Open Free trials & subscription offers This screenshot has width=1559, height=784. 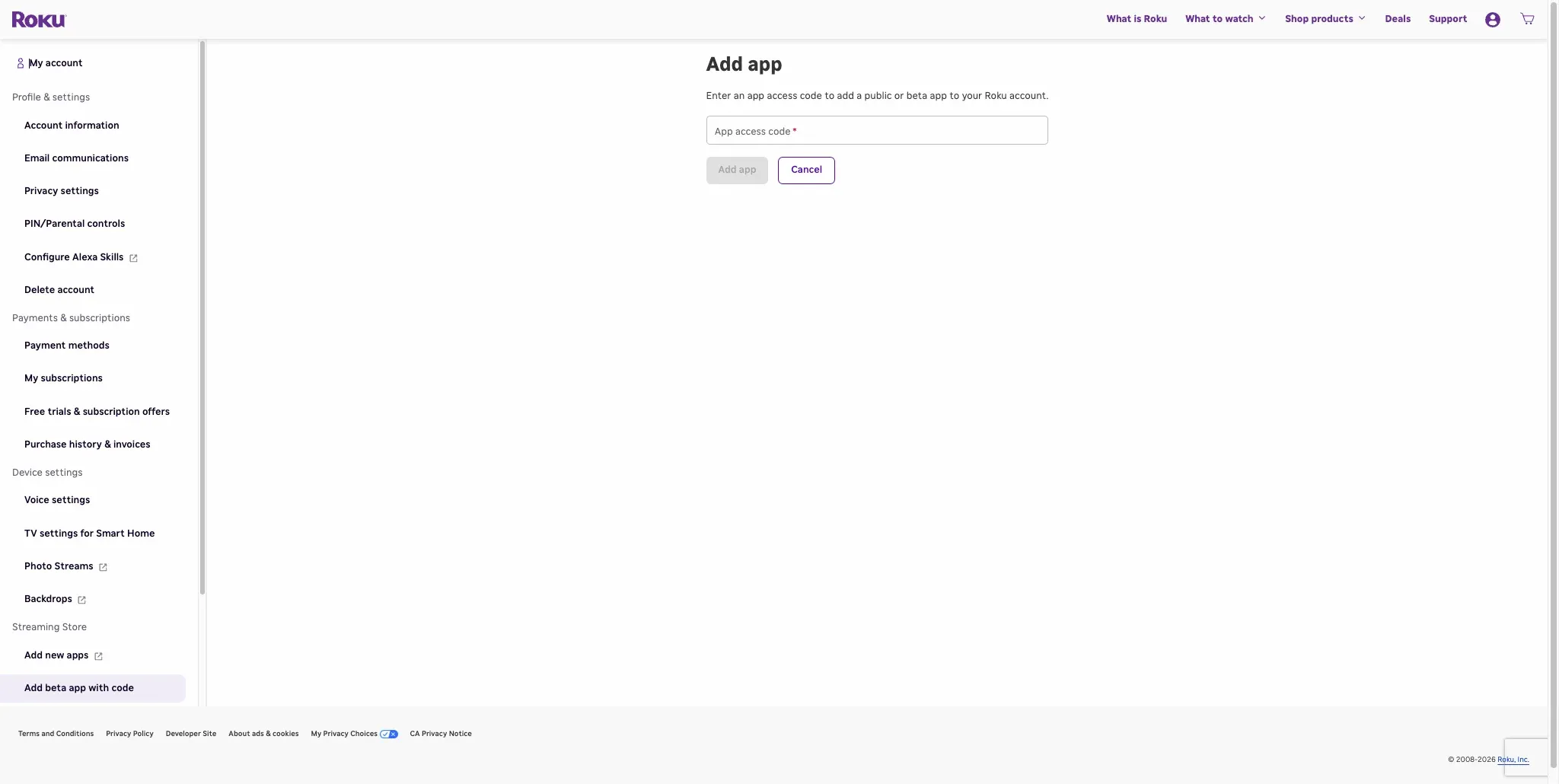97,412
